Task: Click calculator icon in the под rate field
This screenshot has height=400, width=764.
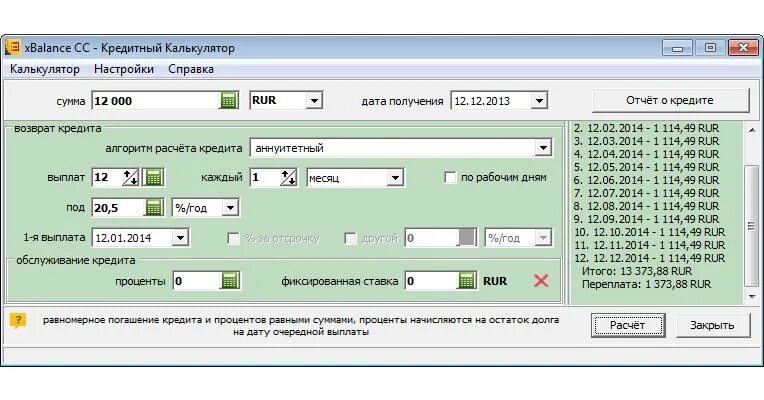Action: pyautogui.click(x=153, y=208)
